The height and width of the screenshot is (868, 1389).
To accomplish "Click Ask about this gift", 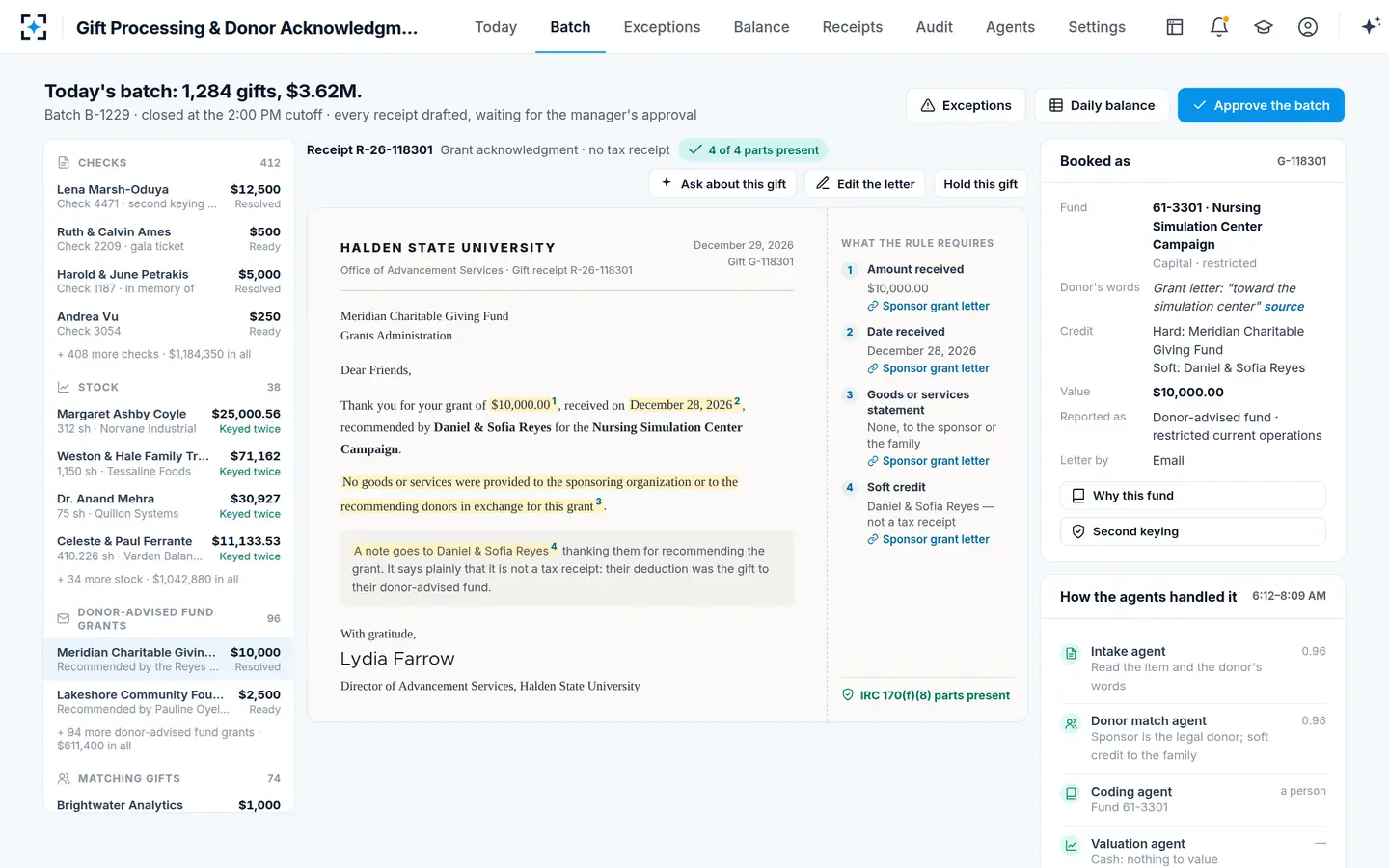I will tap(723, 184).
